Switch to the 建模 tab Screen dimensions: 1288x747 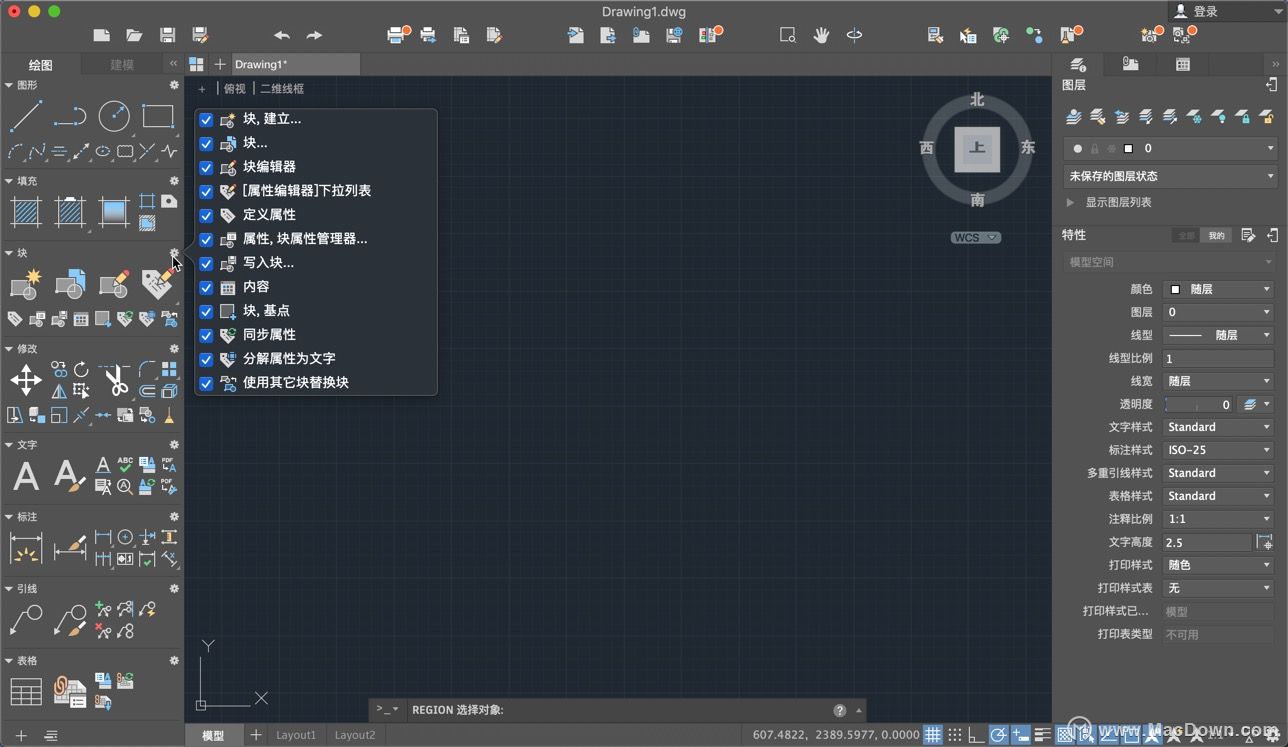click(x=120, y=65)
